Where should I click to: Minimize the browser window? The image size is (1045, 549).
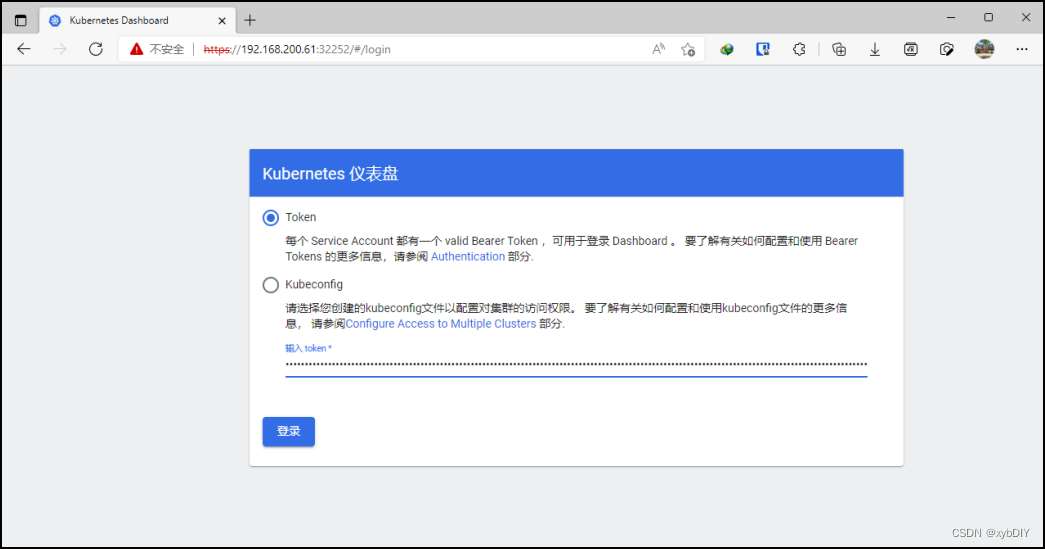pyautogui.click(x=951, y=18)
